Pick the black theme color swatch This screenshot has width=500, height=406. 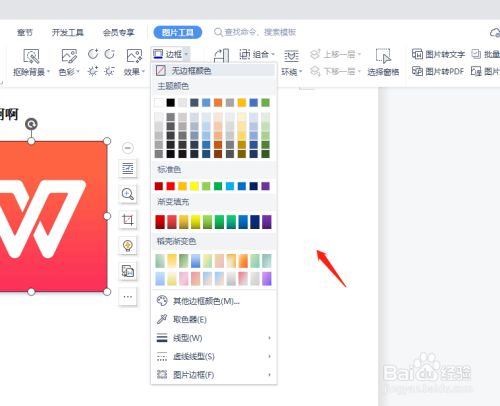(x=171, y=103)
